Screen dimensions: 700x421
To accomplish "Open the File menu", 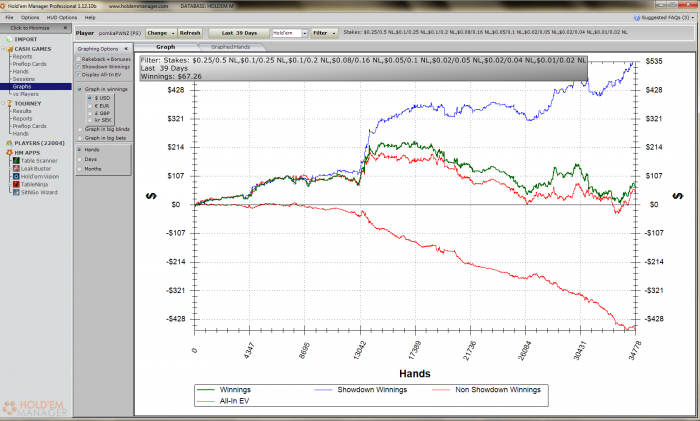I will (9, 18).
